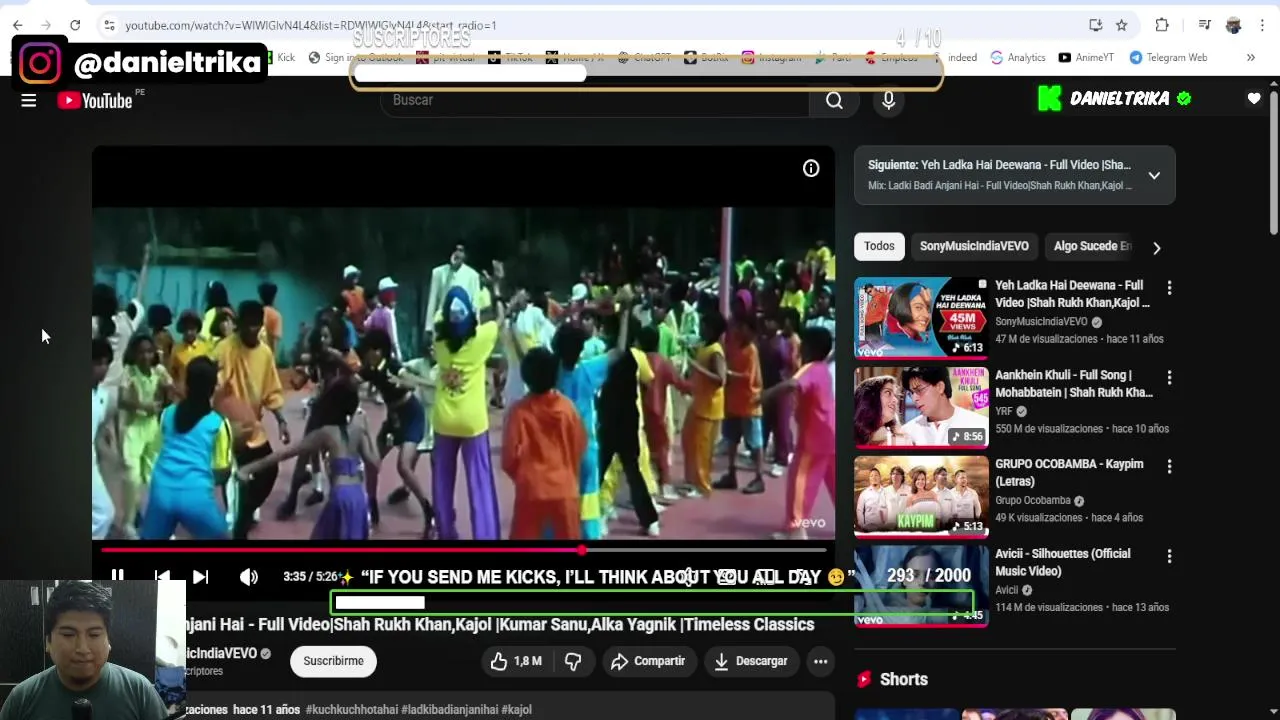Show more filter chips with right arrow

[1157, 247]
